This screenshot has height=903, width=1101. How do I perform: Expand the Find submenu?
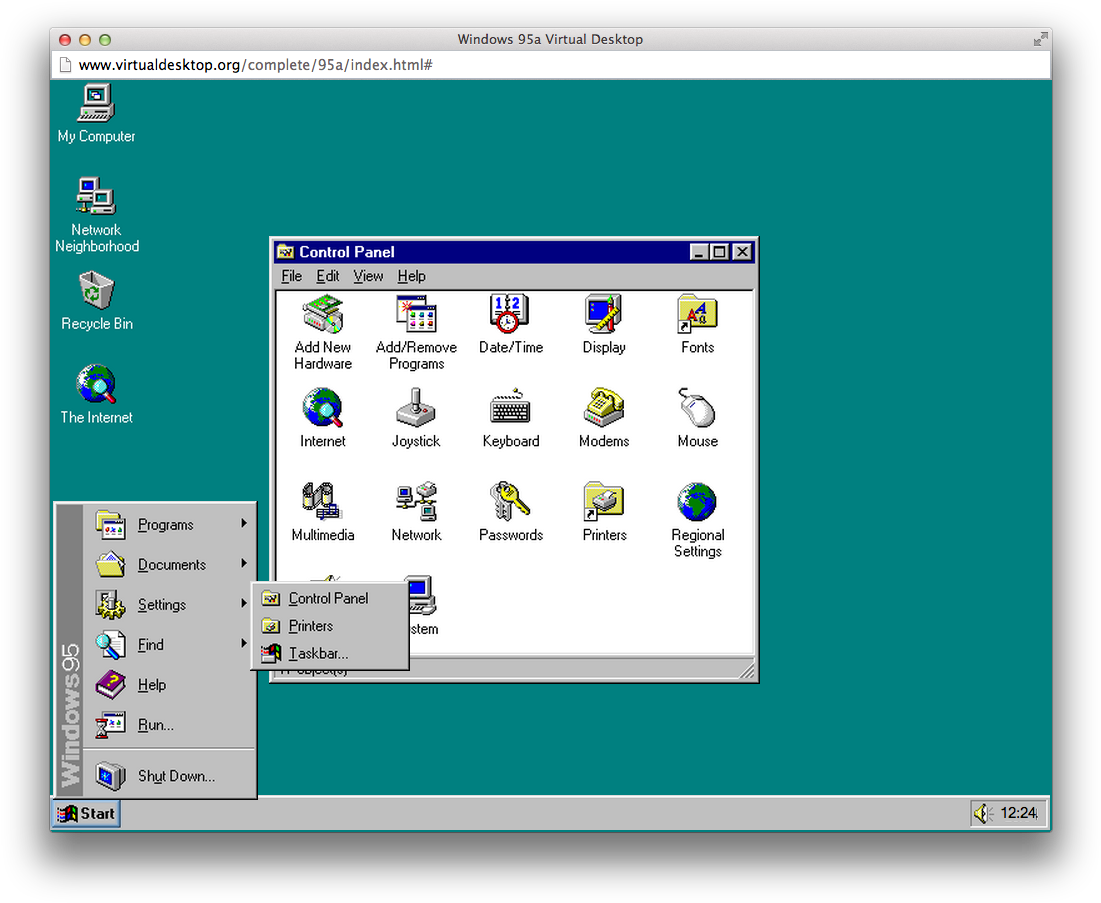(x=150, y=645)
